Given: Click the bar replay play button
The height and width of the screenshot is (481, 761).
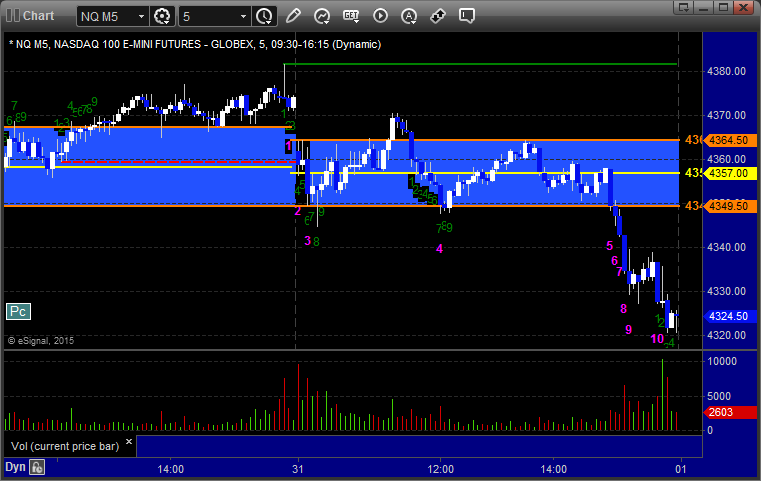Looking at the screenshot, I should [x=380, y=16].
